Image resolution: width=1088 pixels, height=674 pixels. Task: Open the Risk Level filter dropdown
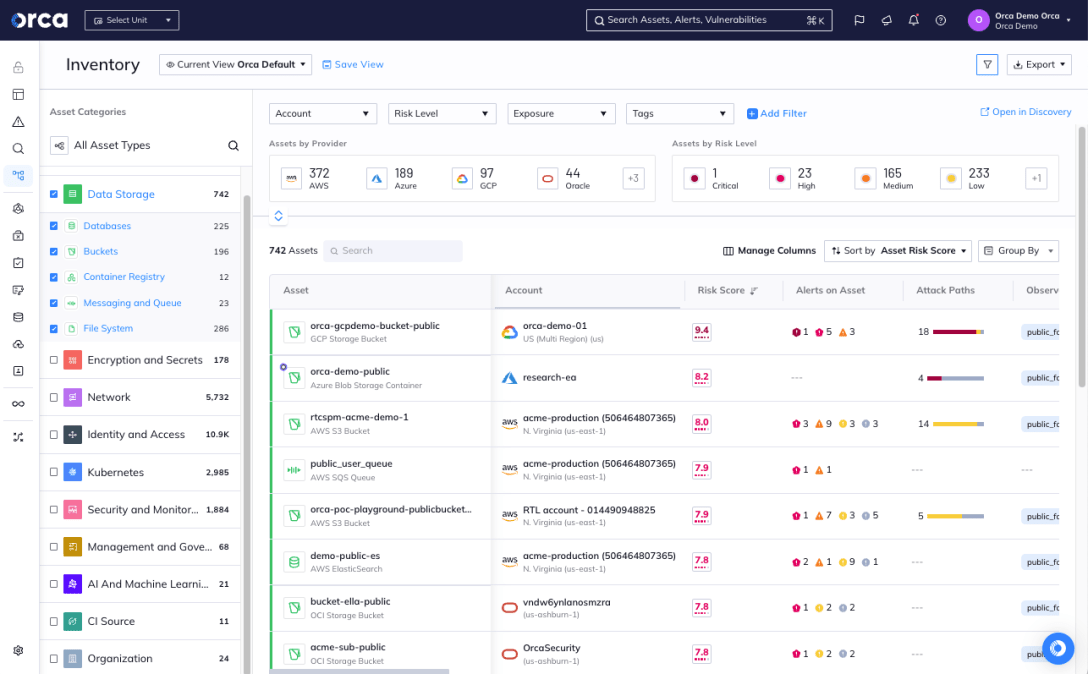442,114
